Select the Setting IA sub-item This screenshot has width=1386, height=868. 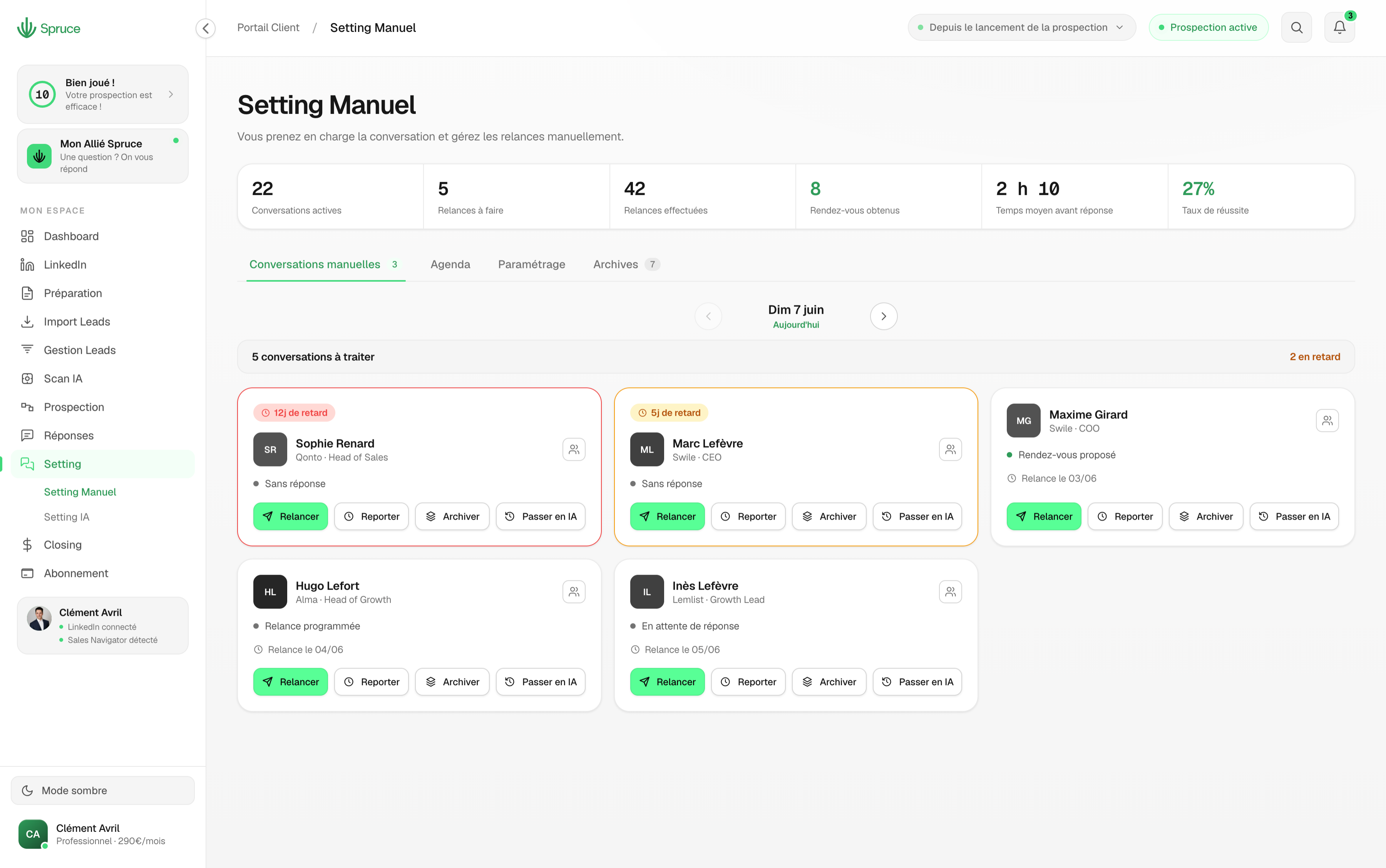click(67, 517)
